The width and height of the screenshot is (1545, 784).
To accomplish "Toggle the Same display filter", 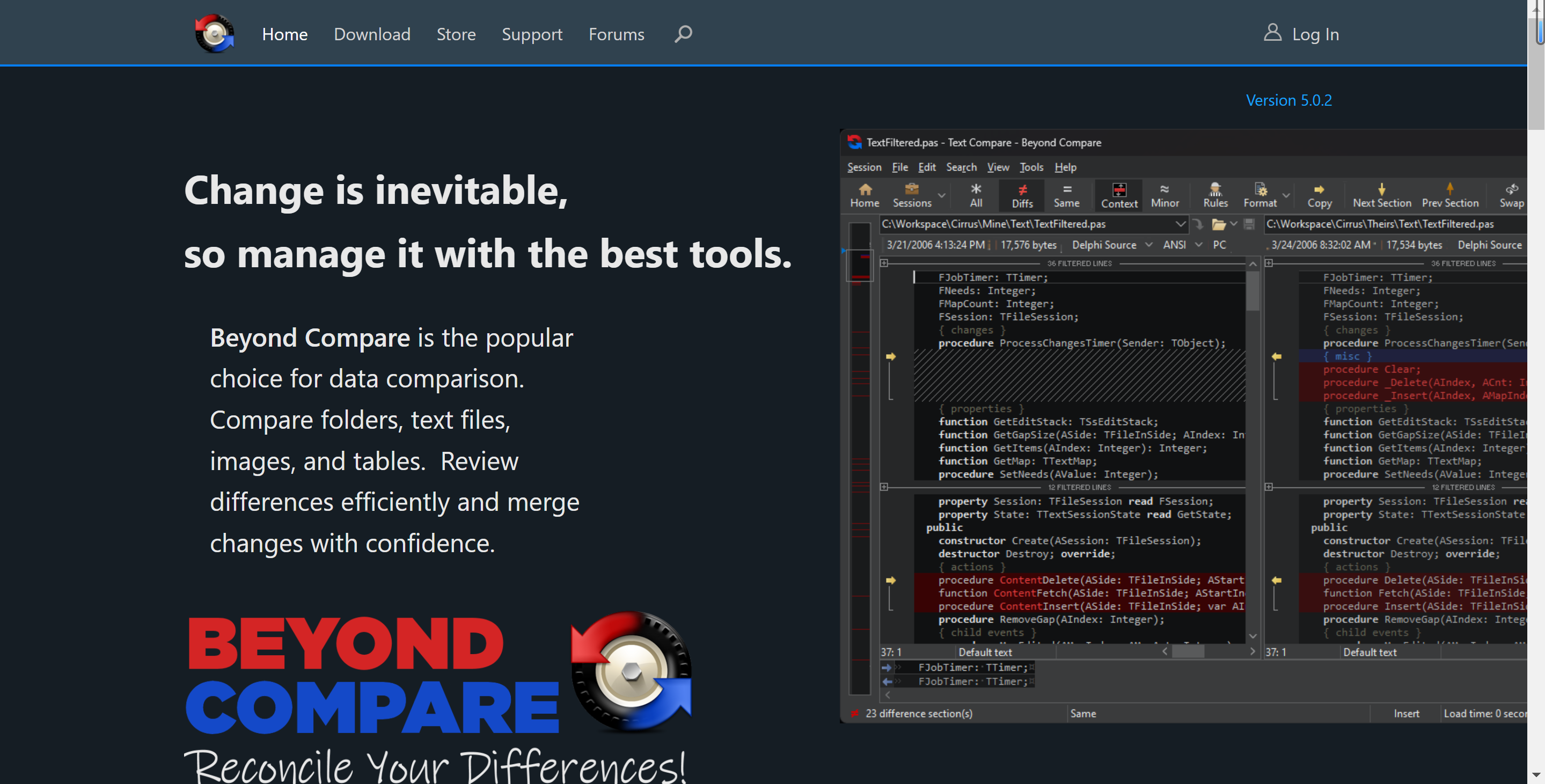I will coord(1066,195).
